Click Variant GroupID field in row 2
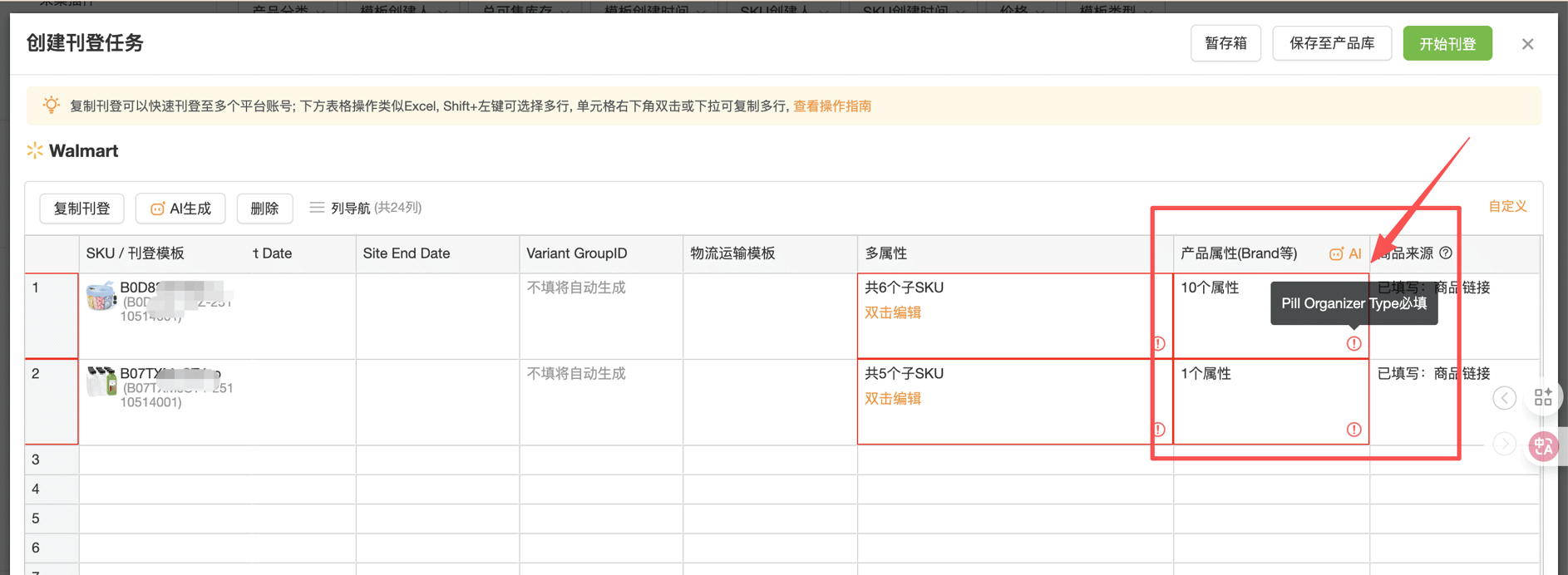Viewport: 1568px width, 575px height. [x=601, y=402]
